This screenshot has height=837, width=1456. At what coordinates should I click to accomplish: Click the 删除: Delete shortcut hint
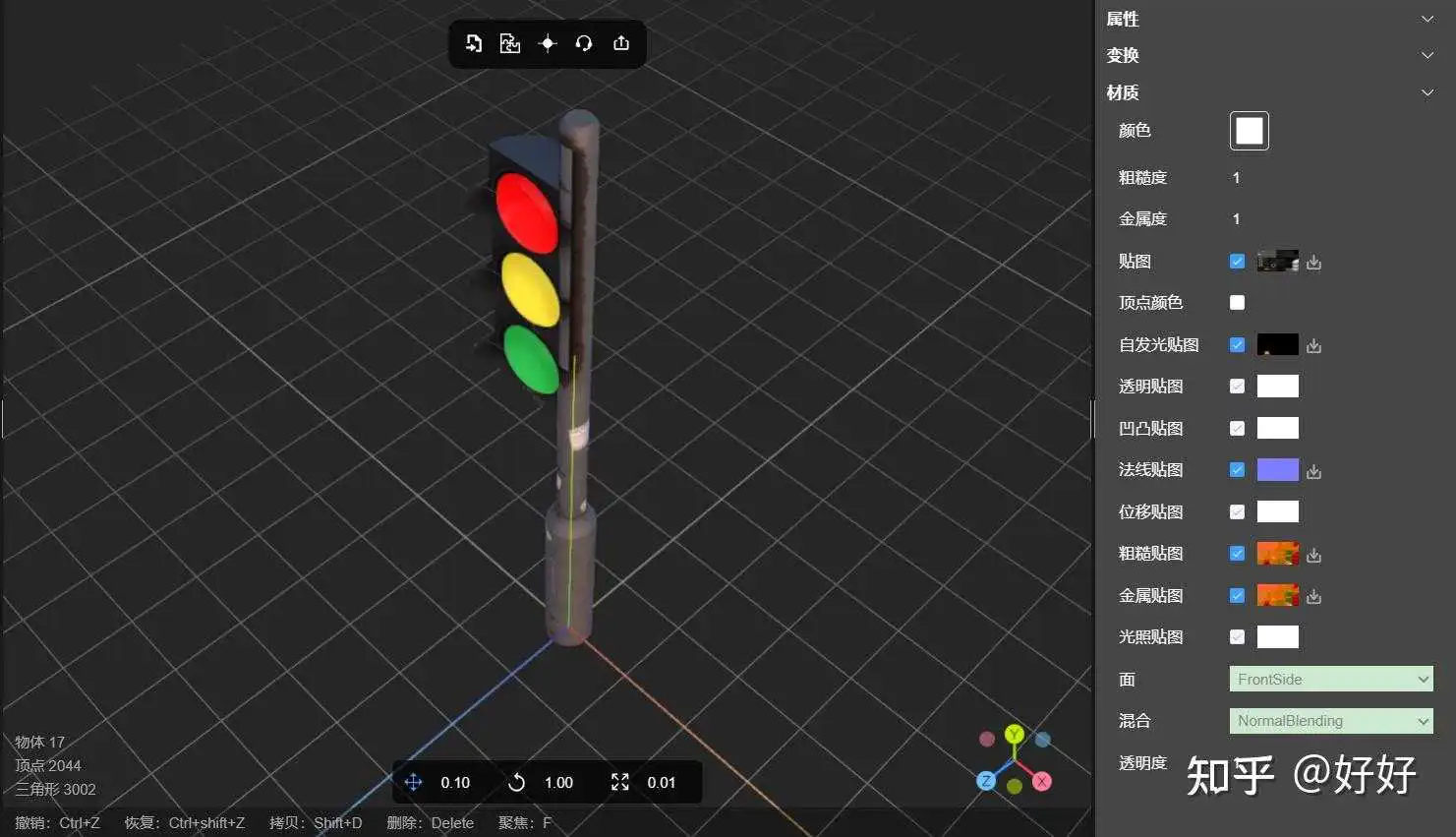430,822
